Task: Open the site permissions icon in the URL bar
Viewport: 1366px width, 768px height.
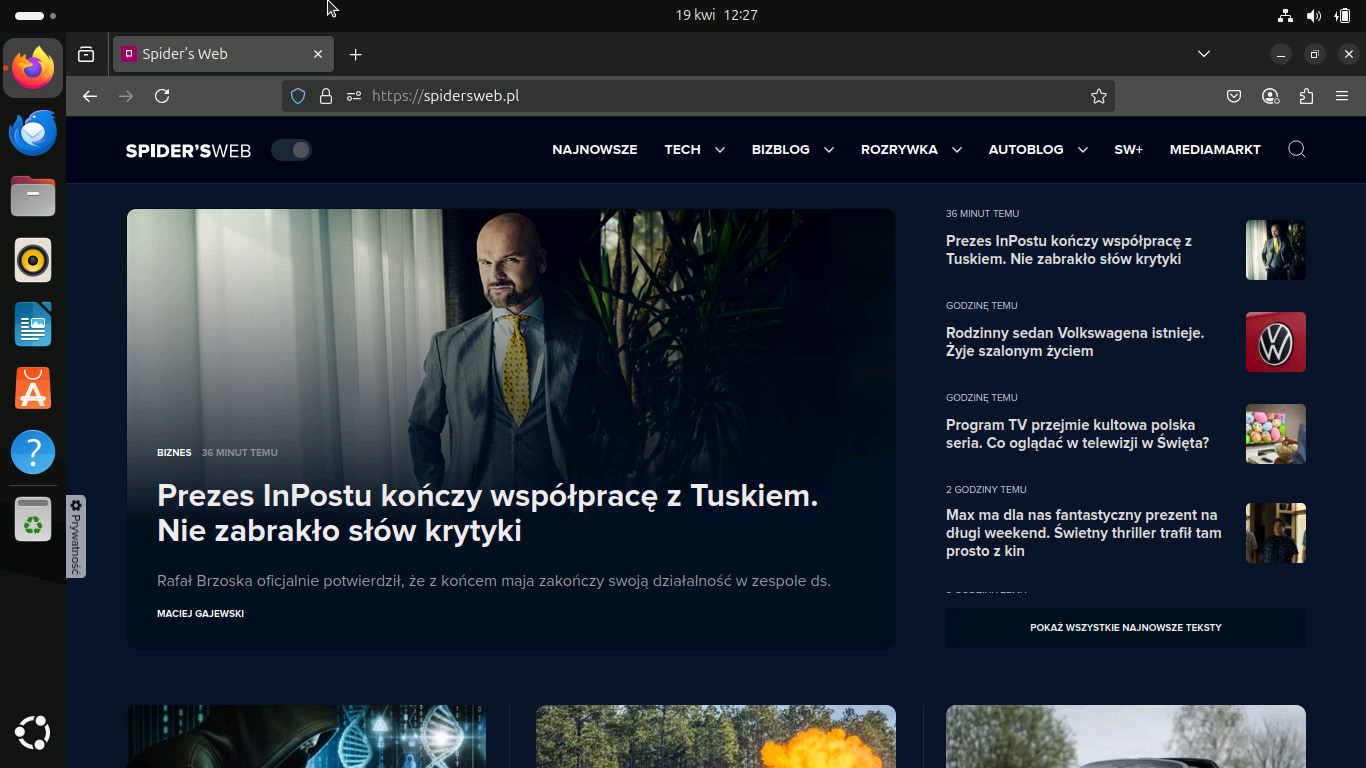Action: tap(353, 96)
